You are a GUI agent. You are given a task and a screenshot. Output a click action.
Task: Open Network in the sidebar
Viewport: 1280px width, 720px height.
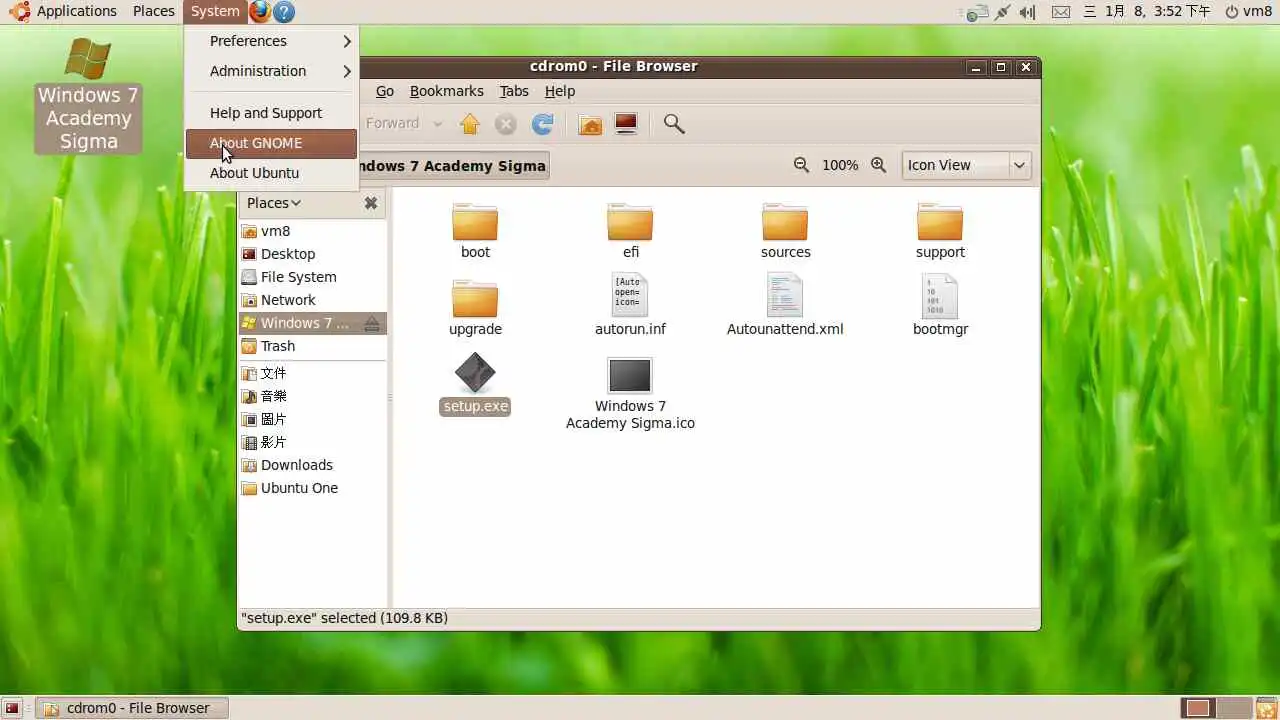point(312,300)
